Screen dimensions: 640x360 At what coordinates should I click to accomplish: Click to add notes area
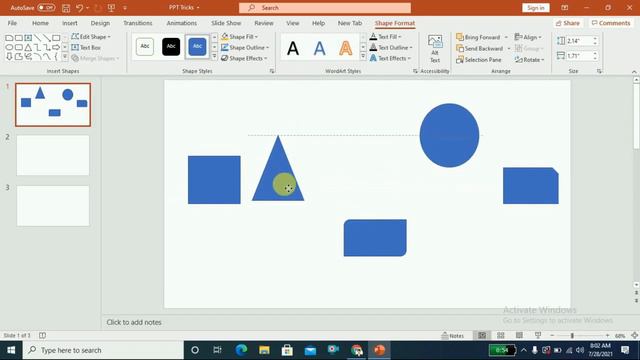coord(134,322)
